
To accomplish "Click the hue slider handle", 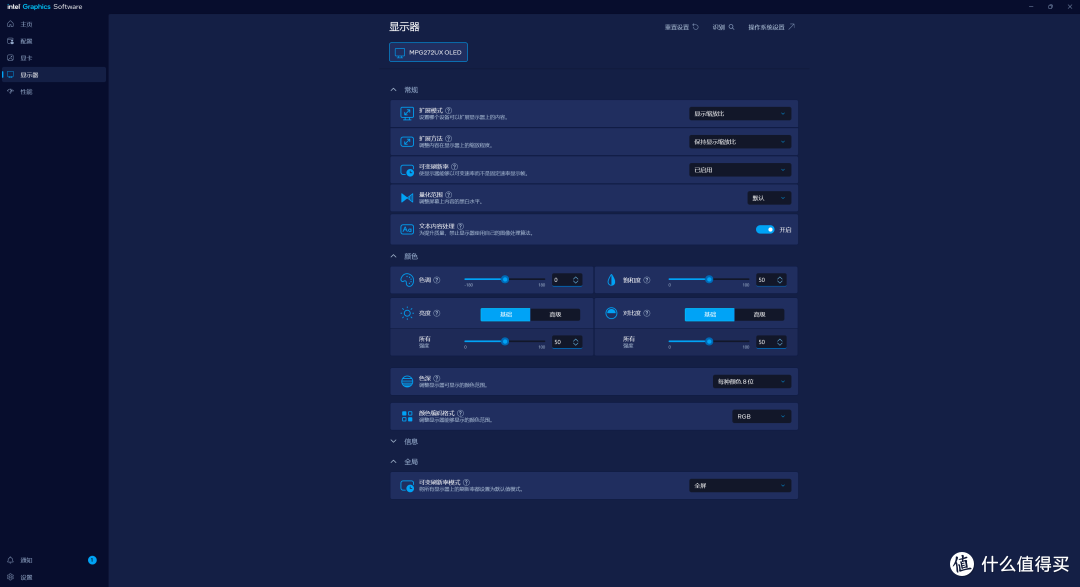I will click(505, 280).
